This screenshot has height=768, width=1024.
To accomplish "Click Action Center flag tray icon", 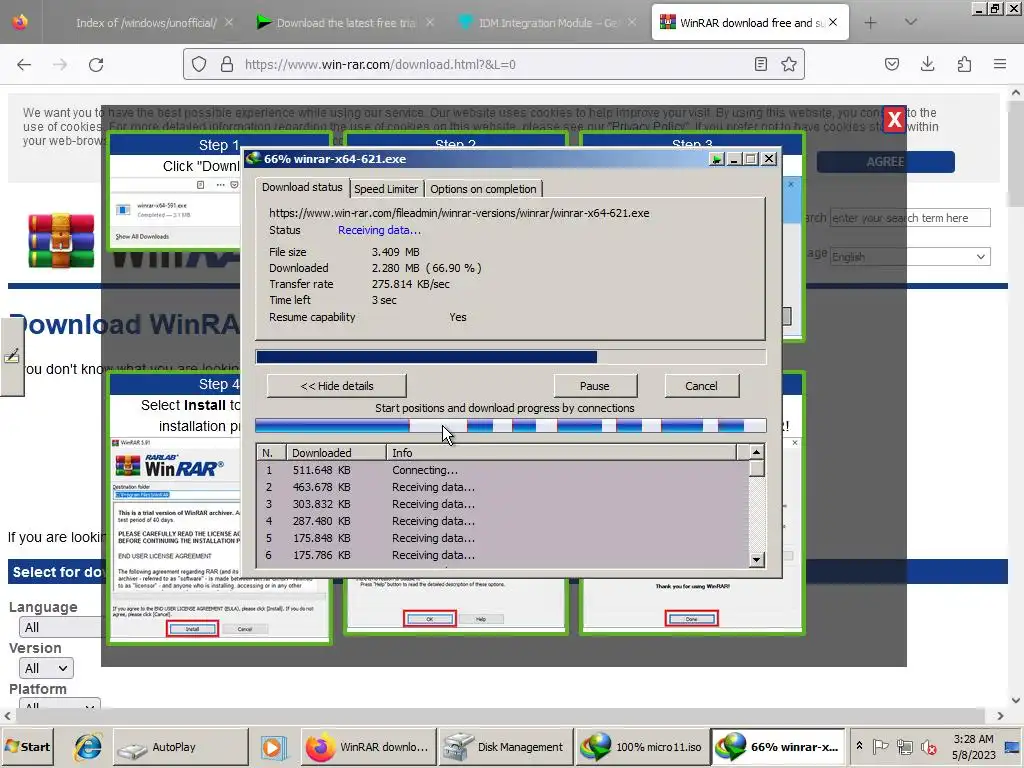I will coord(881,746).
